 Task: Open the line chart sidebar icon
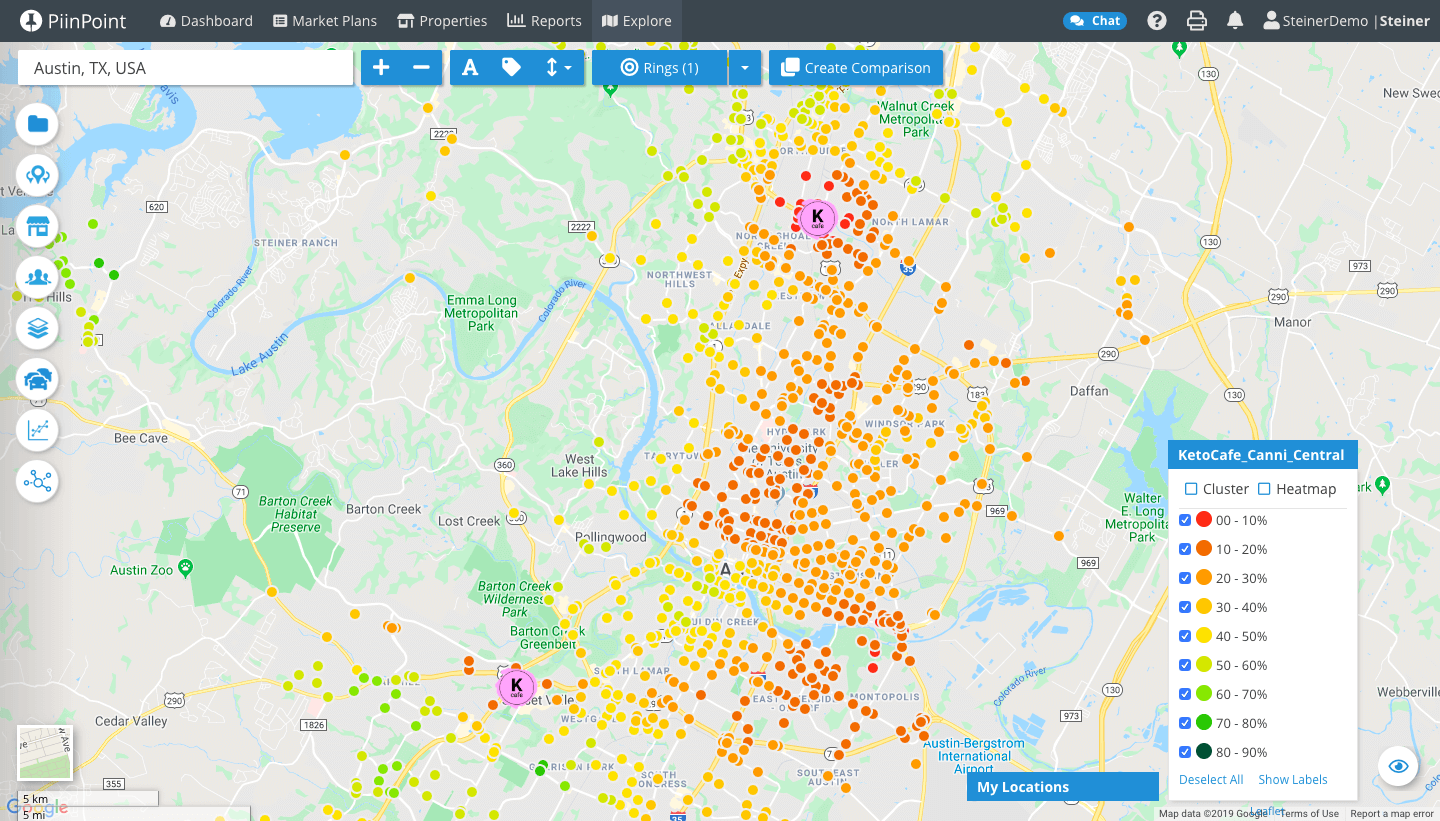pyautogui.click(x=38, y=430)
